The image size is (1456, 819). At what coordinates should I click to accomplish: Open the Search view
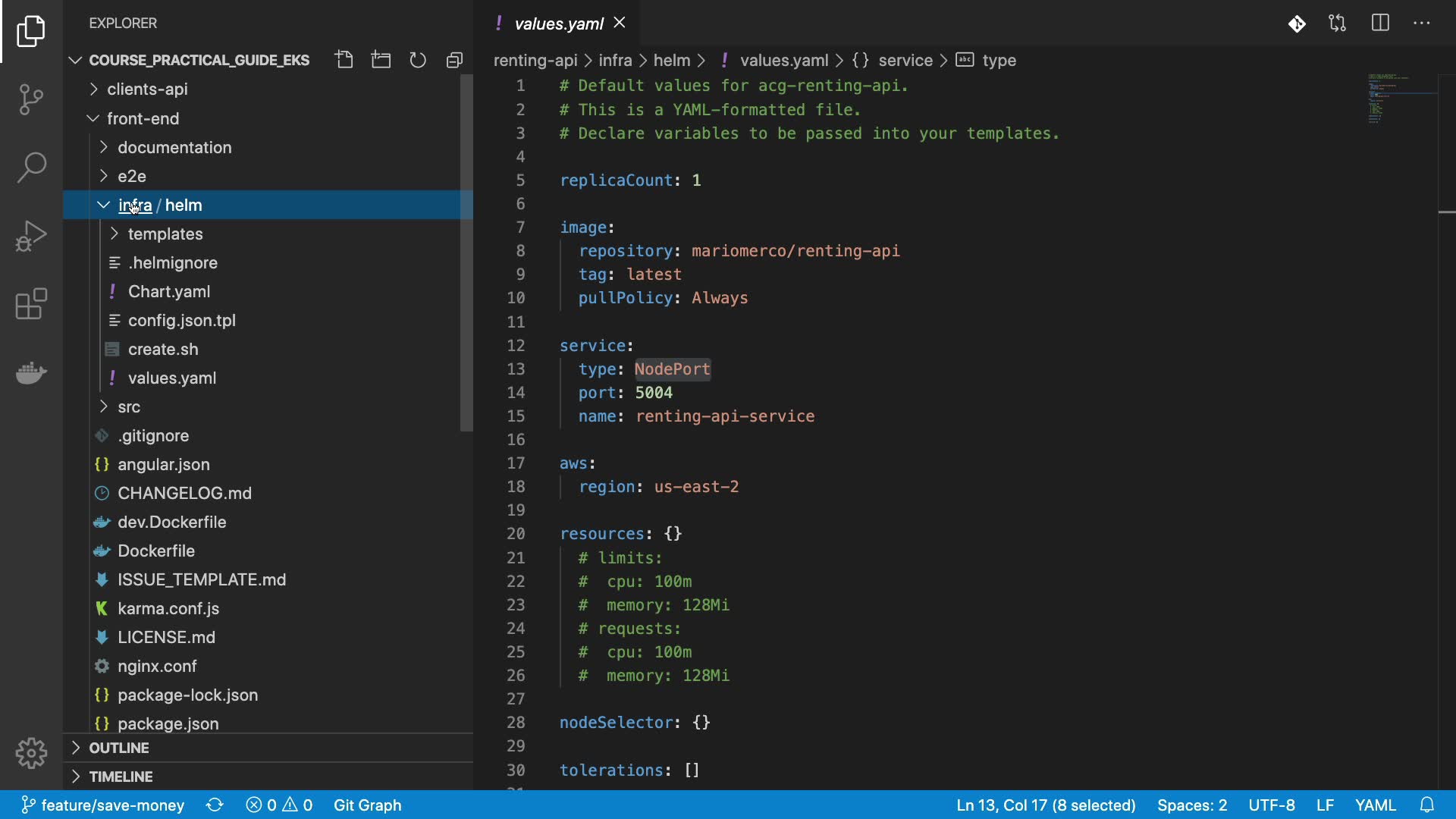pos(31,167)
